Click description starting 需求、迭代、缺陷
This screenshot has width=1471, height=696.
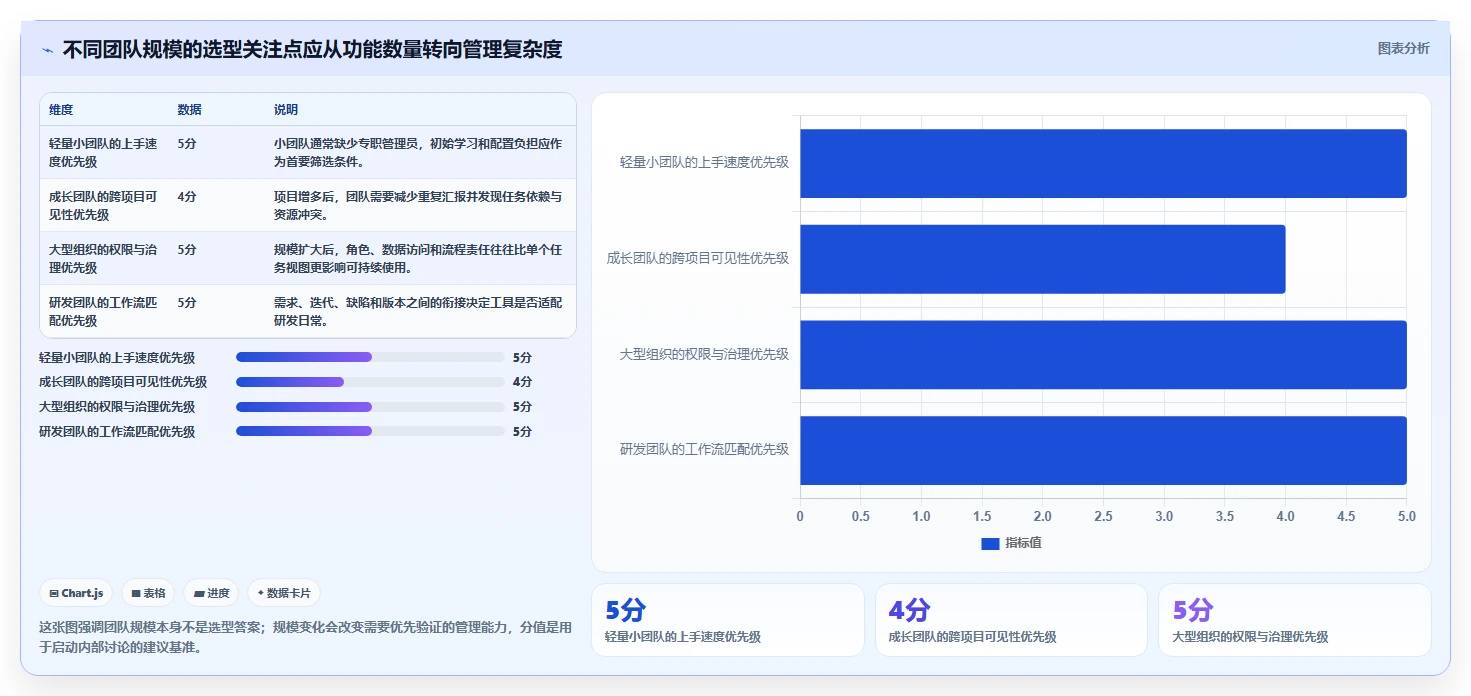click(418, 311)
